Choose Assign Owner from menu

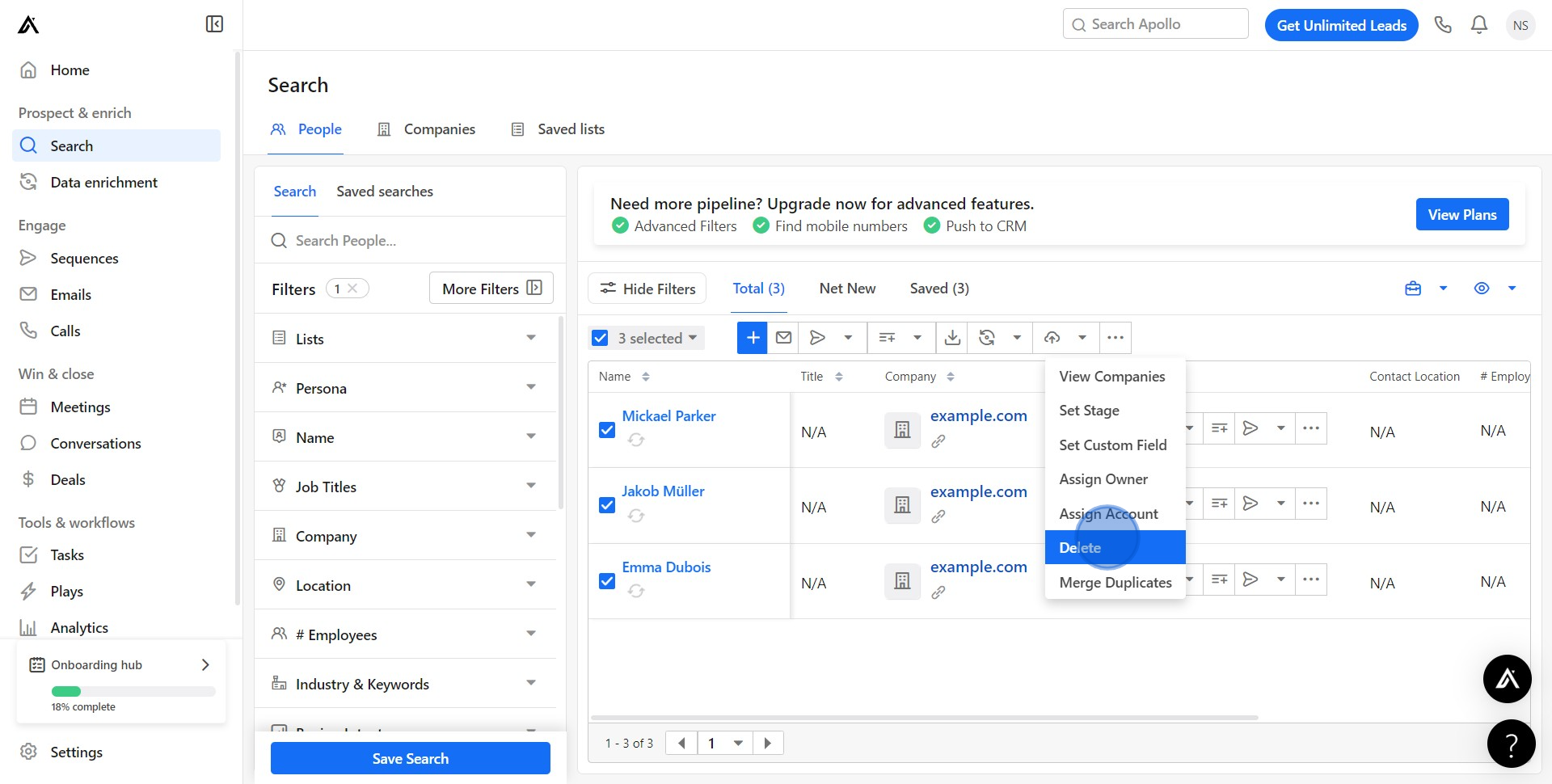(1115, 479)
